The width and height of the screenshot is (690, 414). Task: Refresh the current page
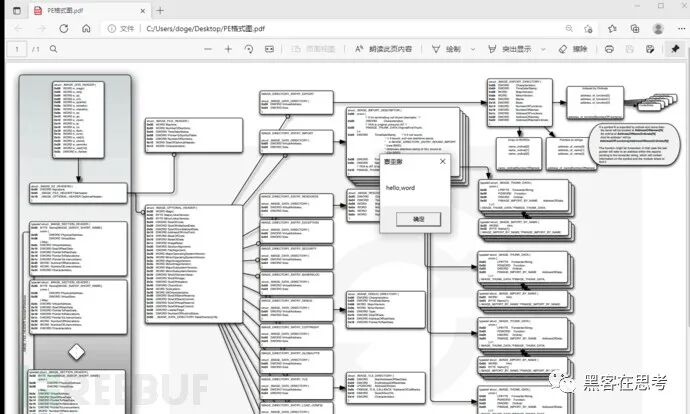tap(64, 29)
